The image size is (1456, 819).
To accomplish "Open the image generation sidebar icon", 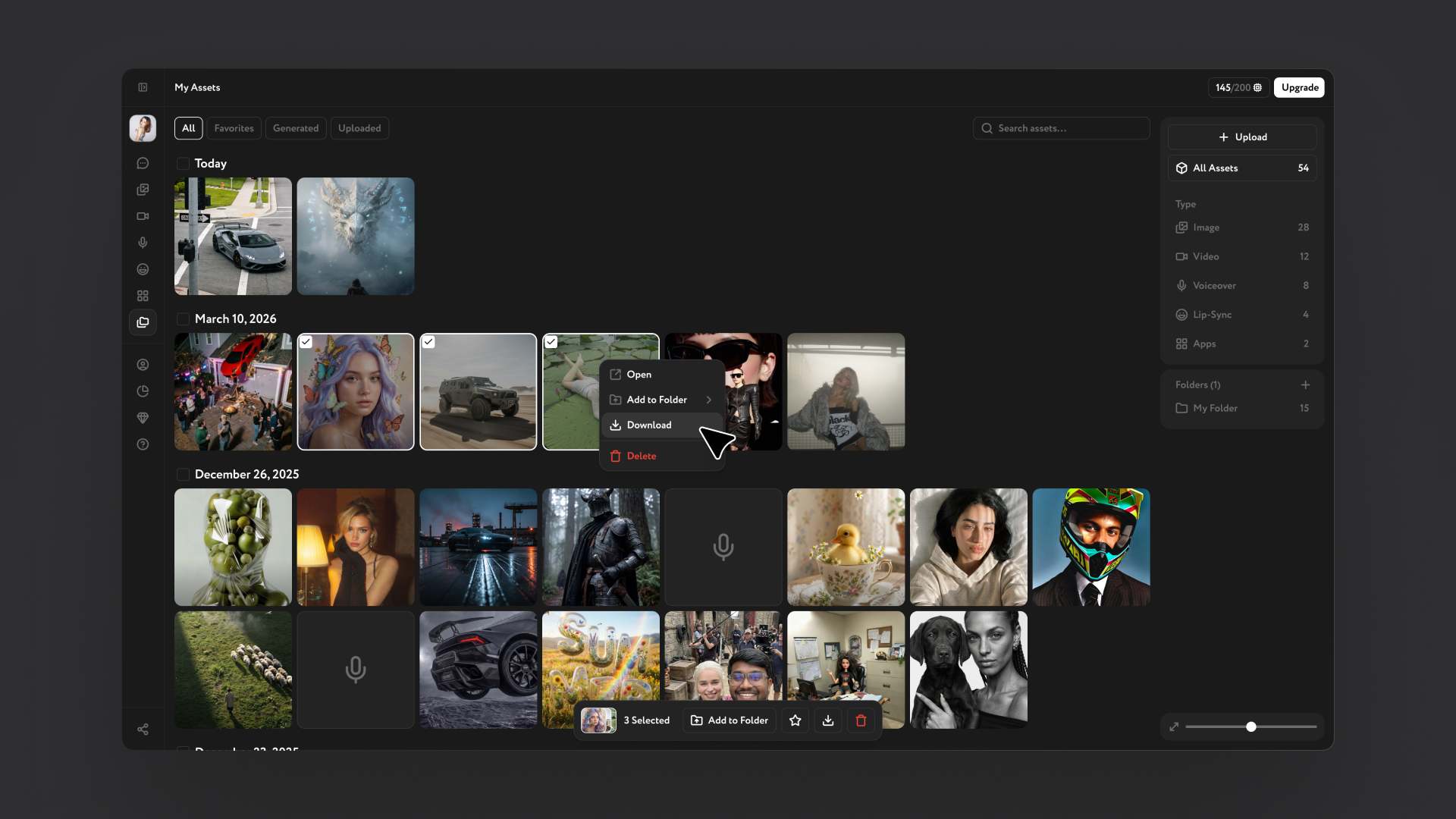I will click(143, 190).
